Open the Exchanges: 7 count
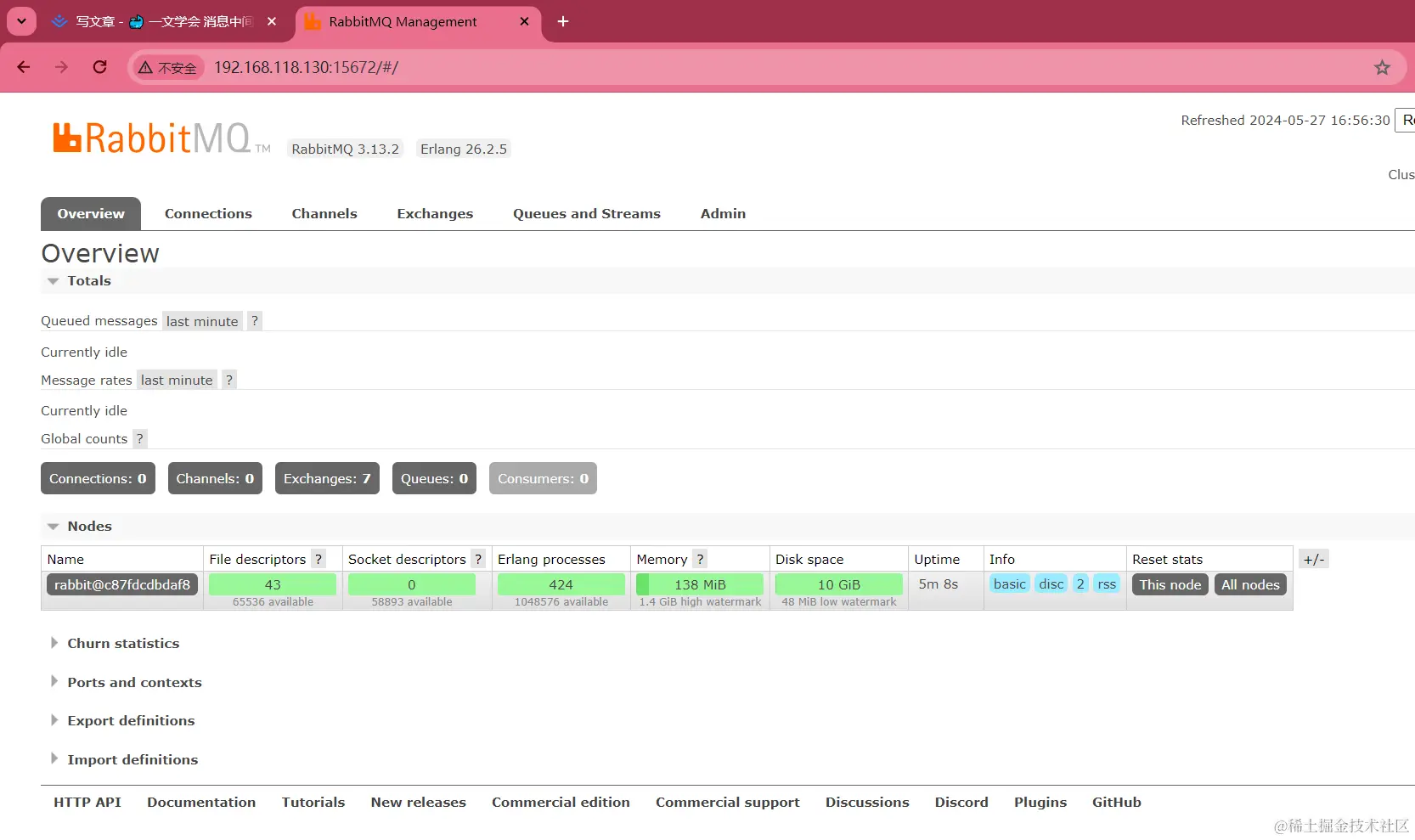This screenshot has width=1415, height=840. point(327,478)
